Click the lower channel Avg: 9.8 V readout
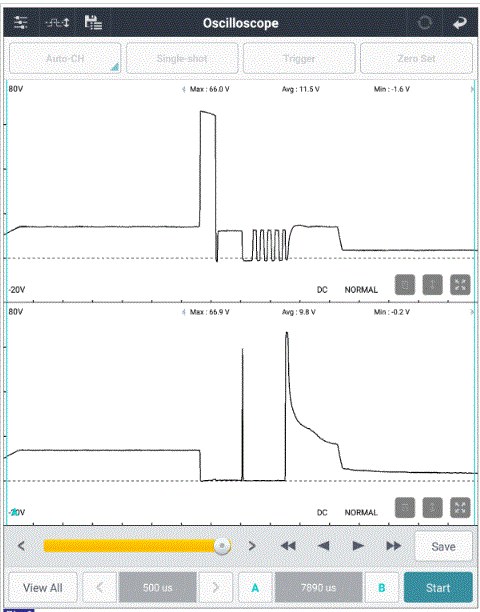Viewport: 480px width, 612px height. click(299, 312)
